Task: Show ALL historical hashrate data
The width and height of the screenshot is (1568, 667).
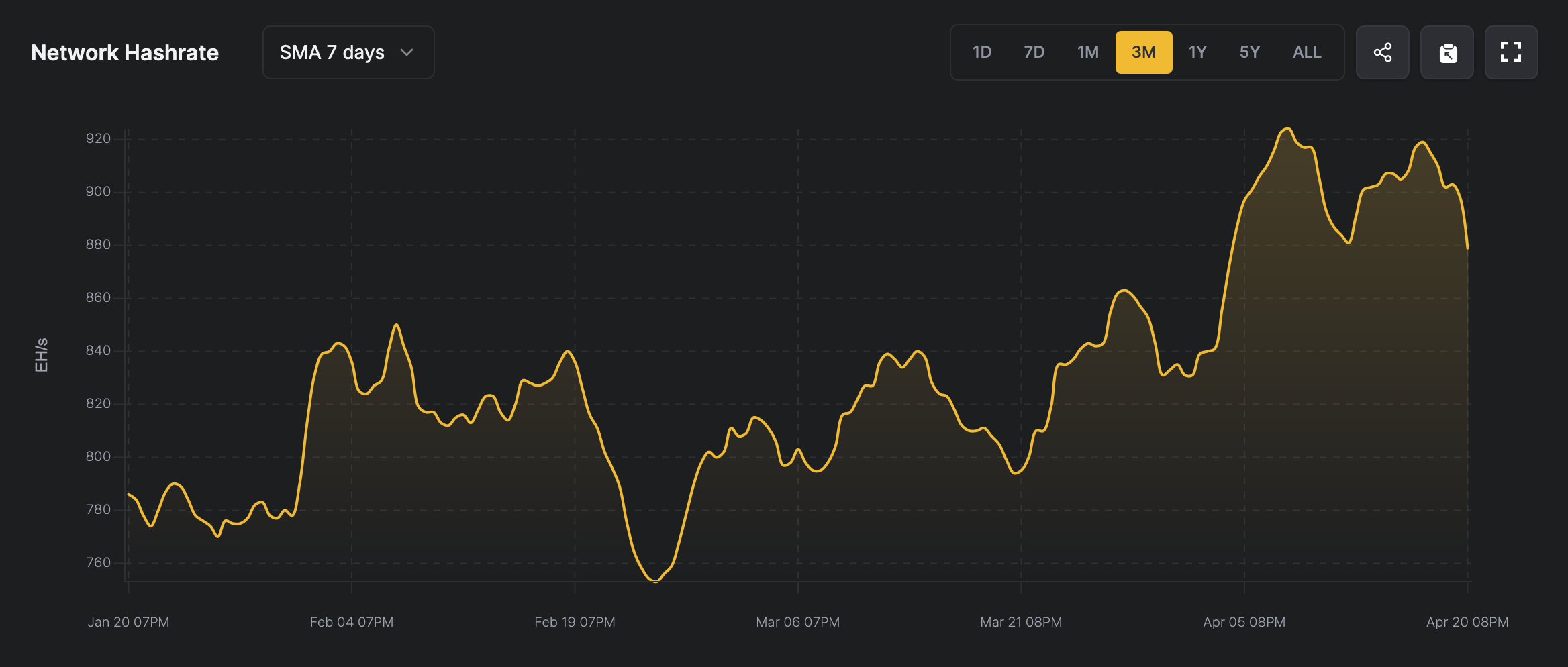Action: tap(1306, 52)
